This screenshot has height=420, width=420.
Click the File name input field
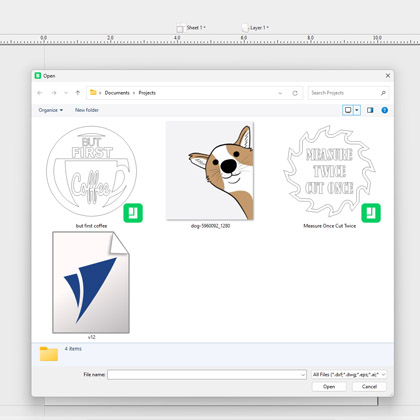click(207, 375)
